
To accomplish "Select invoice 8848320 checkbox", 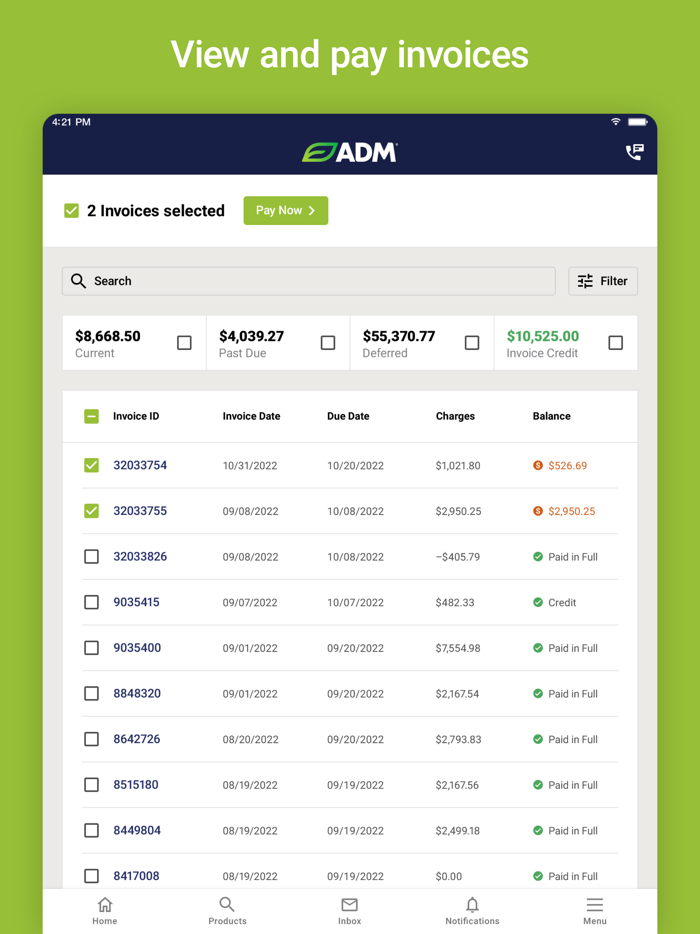I will point(91,693).
